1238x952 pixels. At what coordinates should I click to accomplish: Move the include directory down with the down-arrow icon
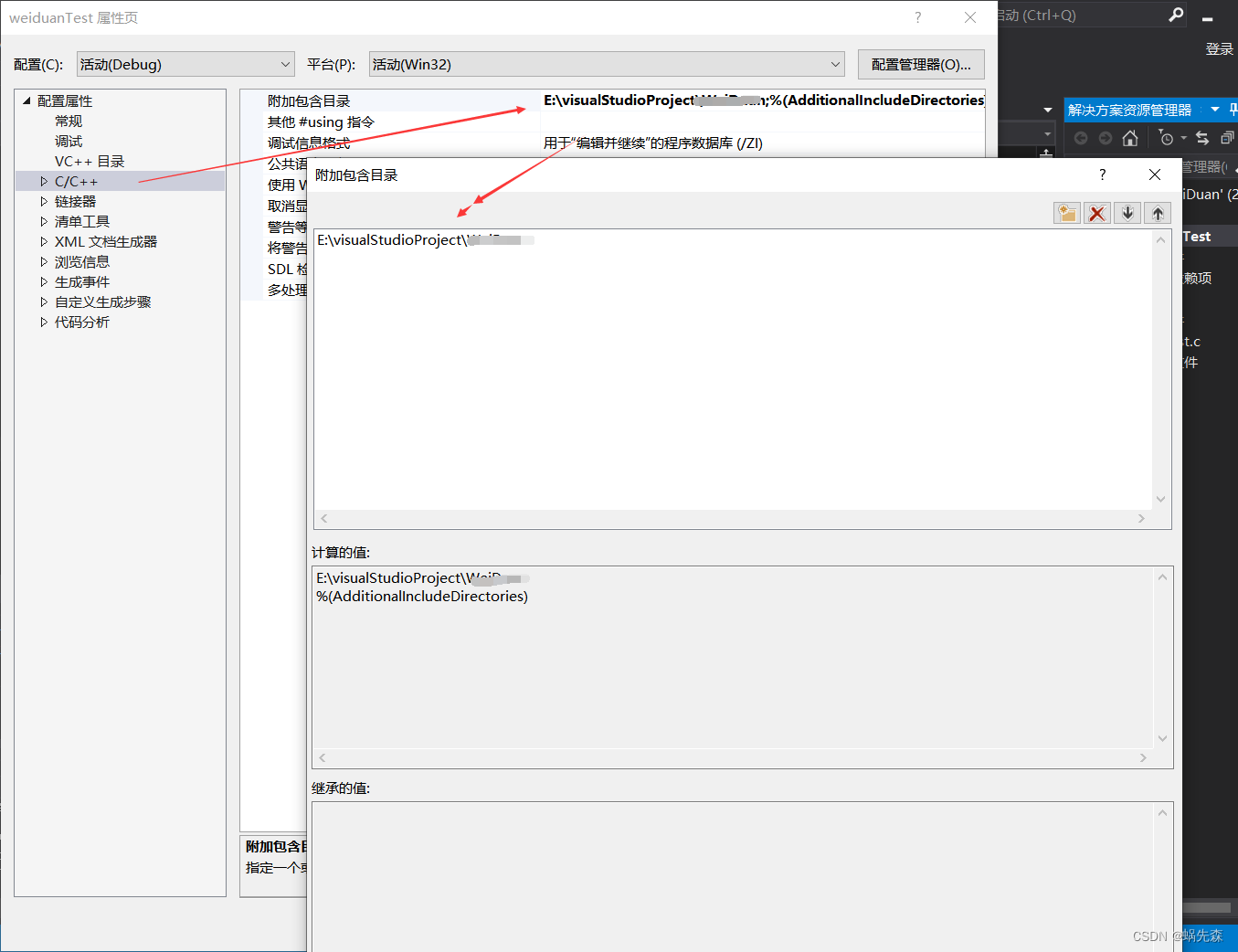click(x=1127, y=212)
